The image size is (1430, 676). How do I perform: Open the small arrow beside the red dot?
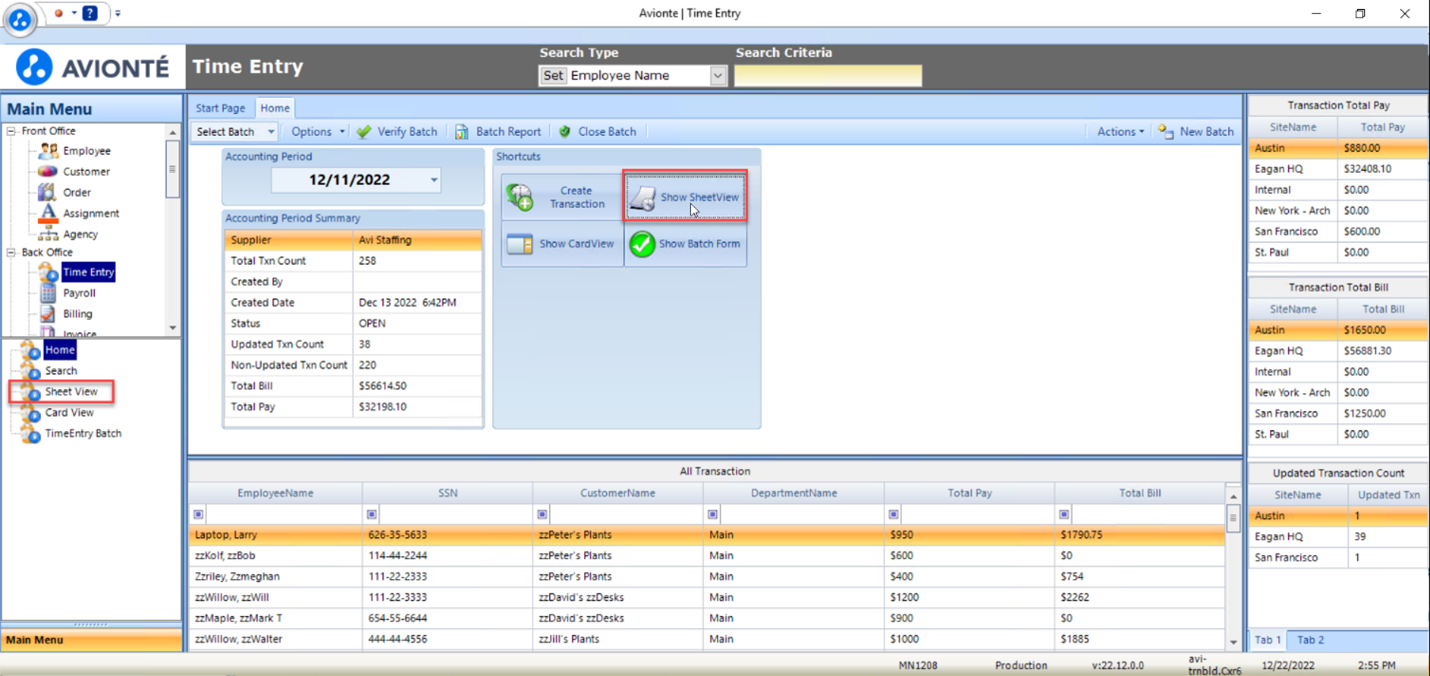click(74, 14)
